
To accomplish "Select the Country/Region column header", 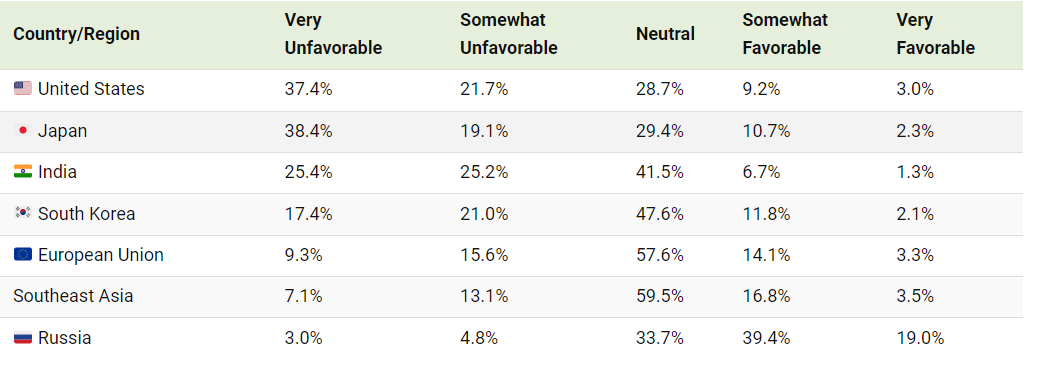I will point(77,34).
